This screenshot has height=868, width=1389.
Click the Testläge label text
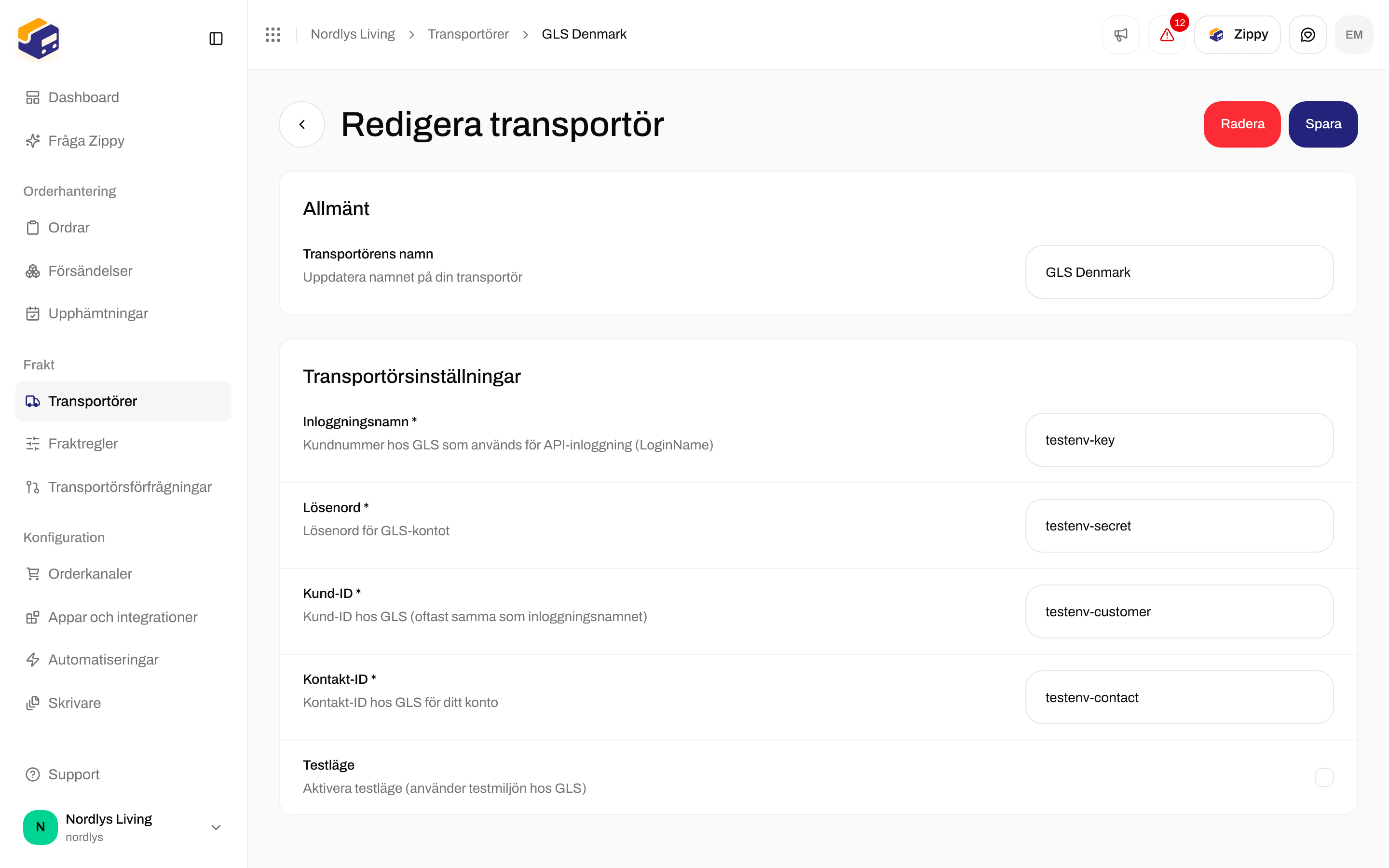click(328, 765)
